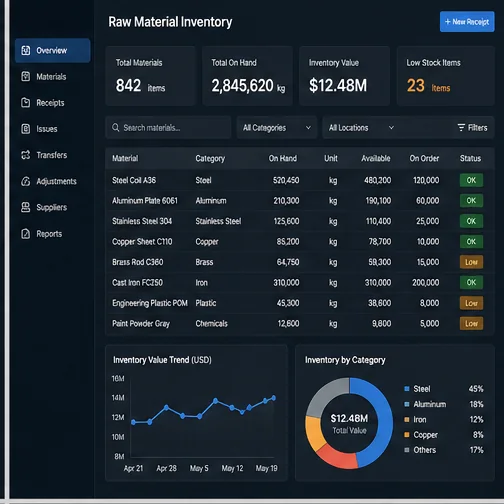Viewport: 504px width, 504px height.
Task: Go to Adjustments
Action: [x=53, y=181]
